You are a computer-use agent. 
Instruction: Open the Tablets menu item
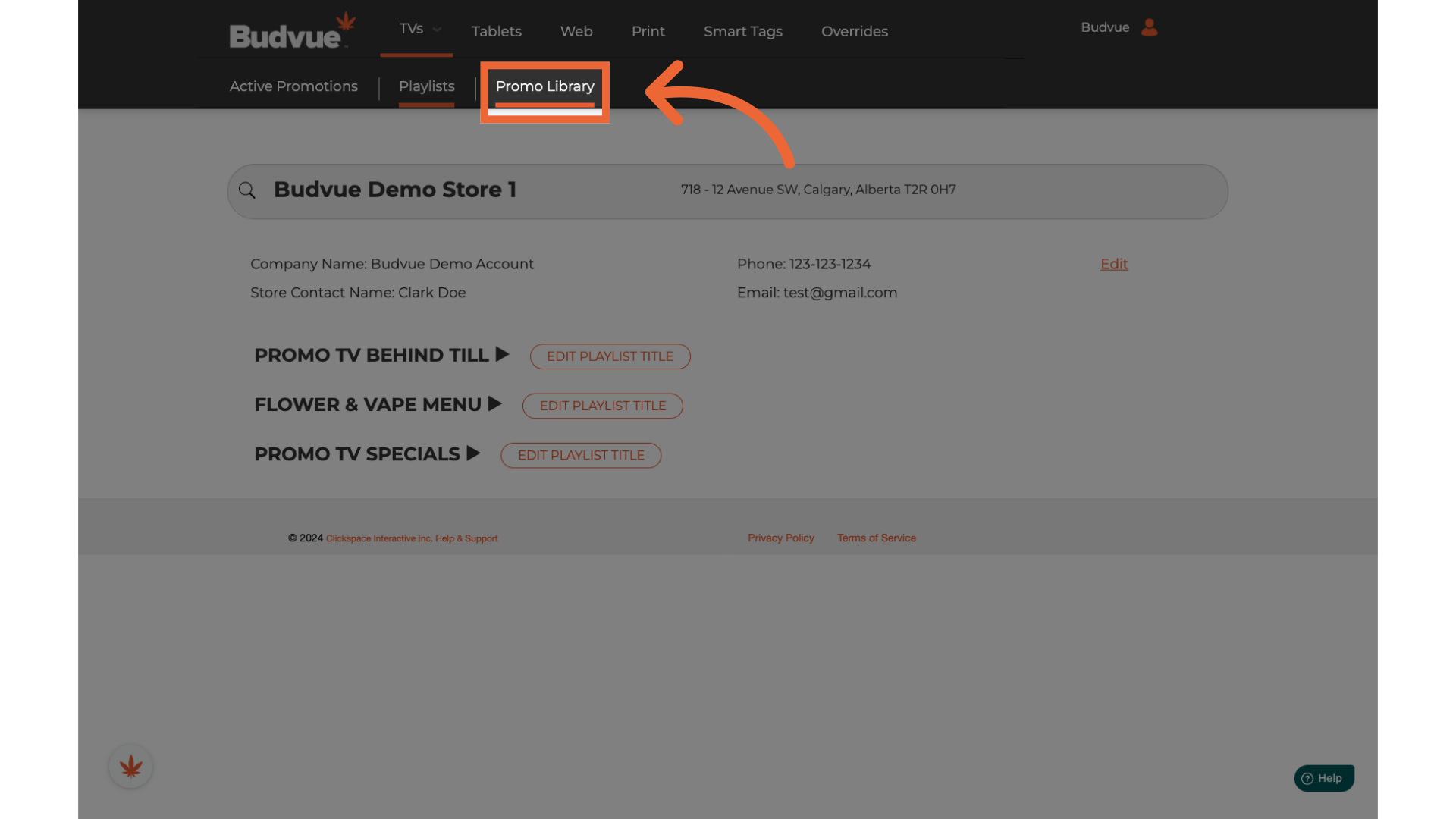coord(496,31)
